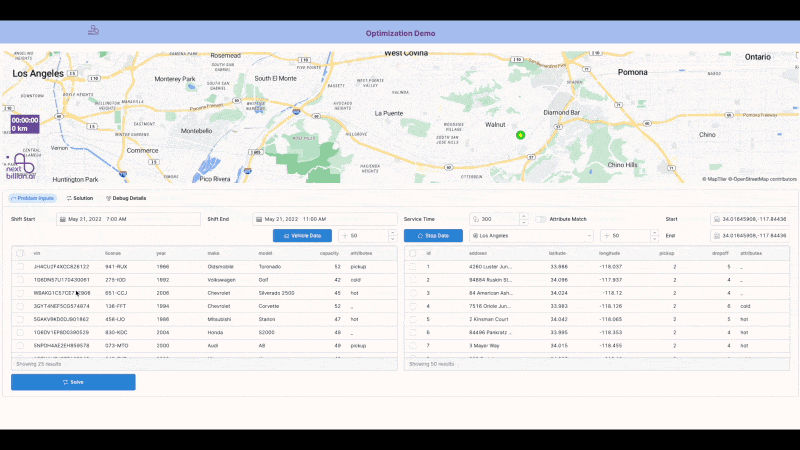Click the location icon in the Start coordinates field
The image size is (800, 450).
(x=717, y=219)
